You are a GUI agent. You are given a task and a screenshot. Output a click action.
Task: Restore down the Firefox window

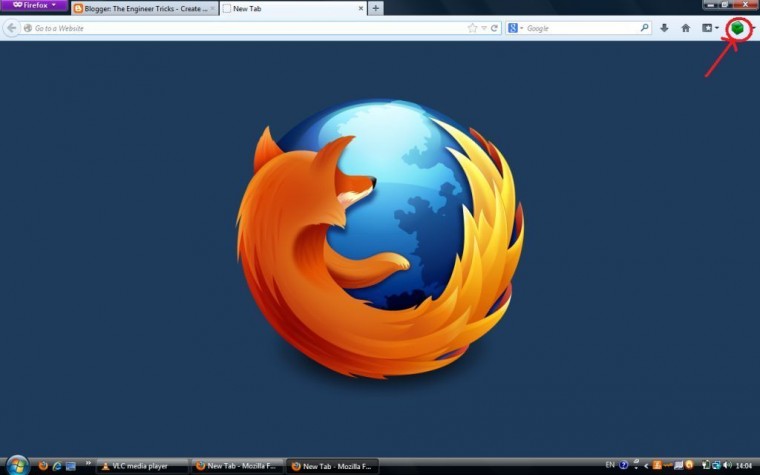pyautogui.click(x=725, y=4)
